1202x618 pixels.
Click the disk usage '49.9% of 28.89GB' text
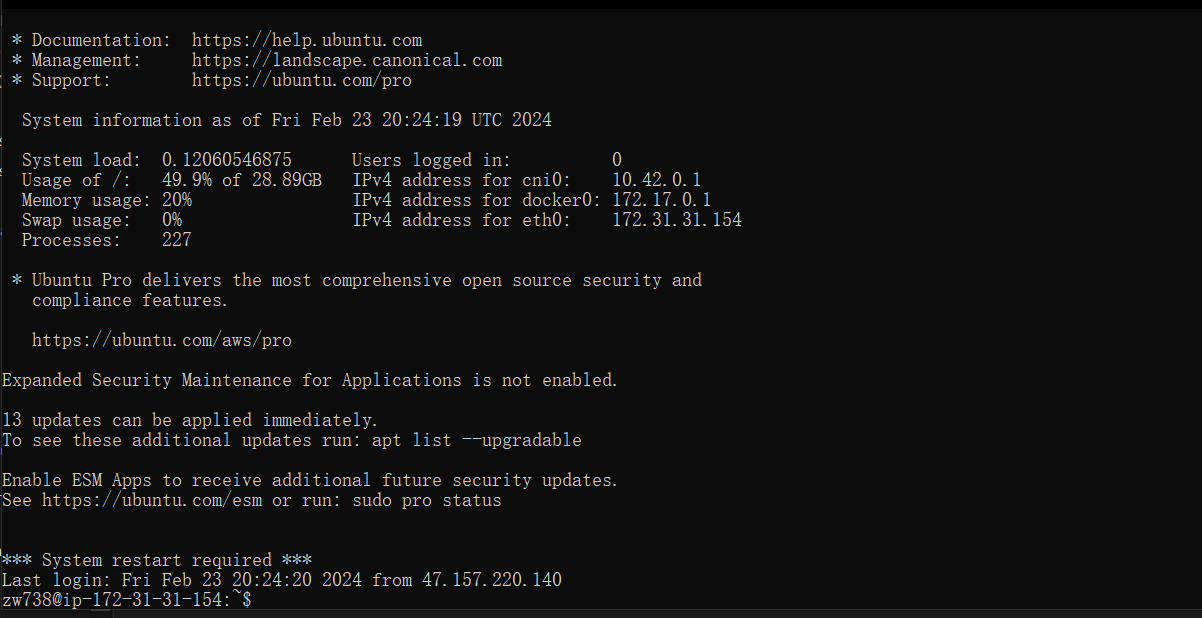point(242,180)
